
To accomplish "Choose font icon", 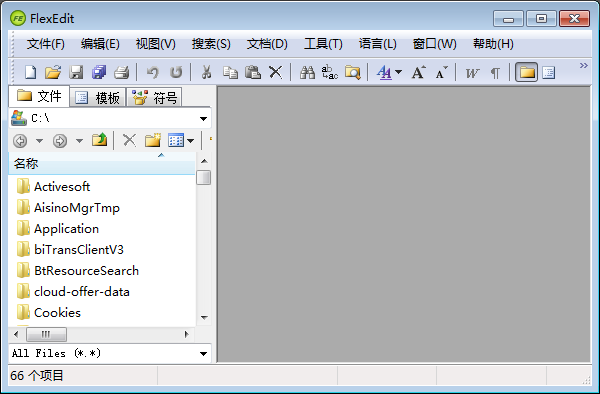I will coord(385,72).
